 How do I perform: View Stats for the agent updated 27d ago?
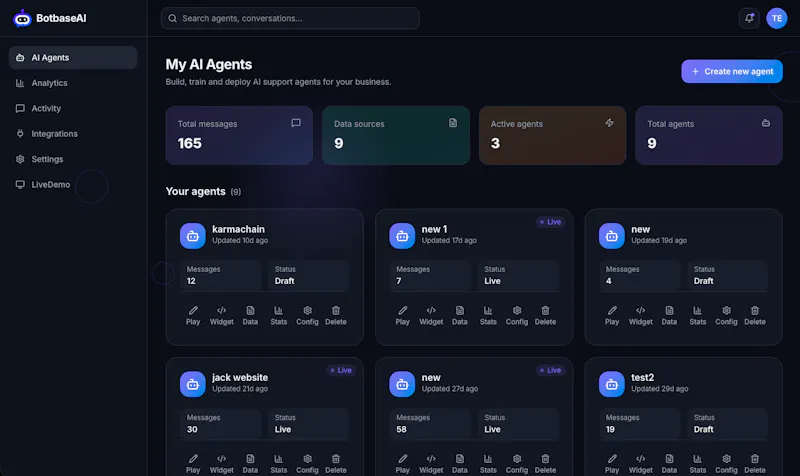pyautogui.click(x=488, y=464)
